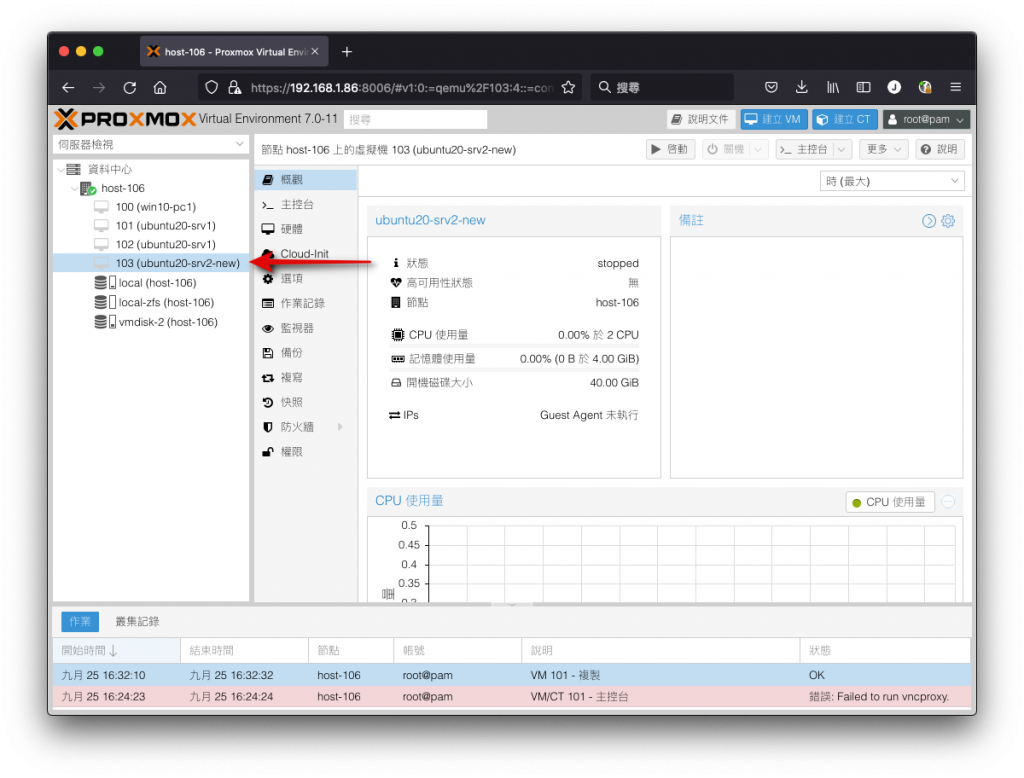Select local (host-106) storage
This screenshot has height=778, width=1024.
pos(151,283)
